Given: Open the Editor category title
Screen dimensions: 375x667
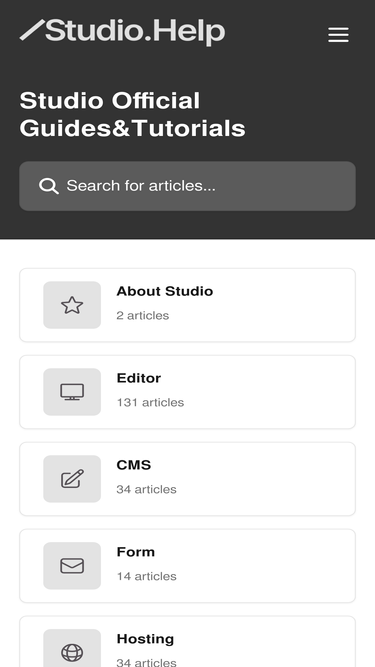Looking at the screenshot, I should click(x=139, y=378).
